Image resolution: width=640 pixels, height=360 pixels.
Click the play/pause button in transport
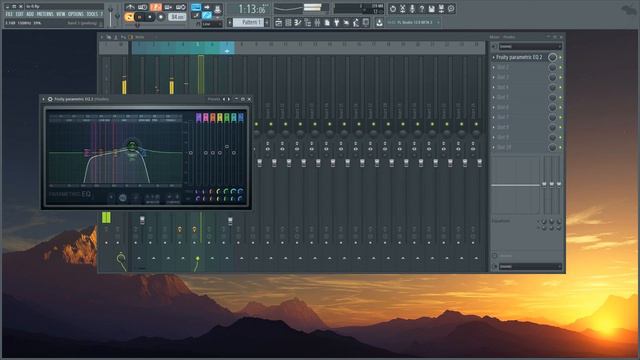[140, 17]
